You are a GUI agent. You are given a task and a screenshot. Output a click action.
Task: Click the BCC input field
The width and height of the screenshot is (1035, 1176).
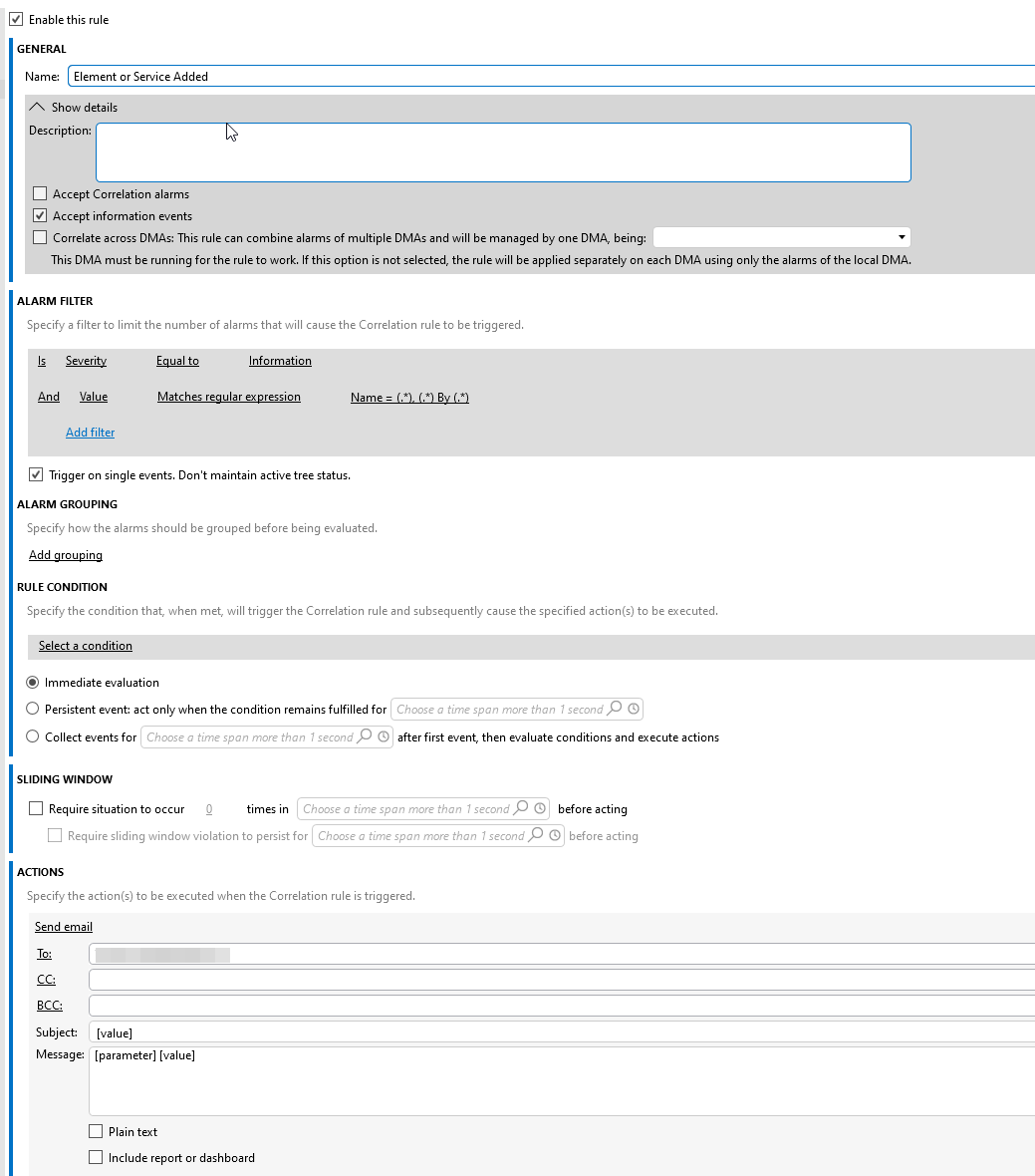[562, 1005]
